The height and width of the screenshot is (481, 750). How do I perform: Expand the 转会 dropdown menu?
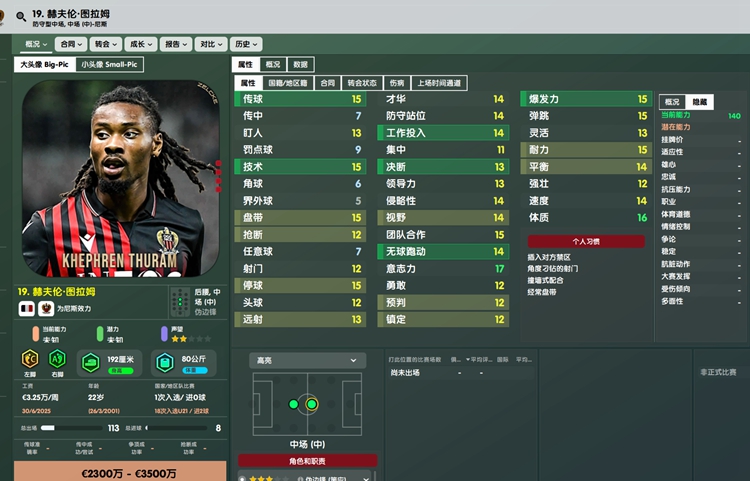[x=106, y=44]
